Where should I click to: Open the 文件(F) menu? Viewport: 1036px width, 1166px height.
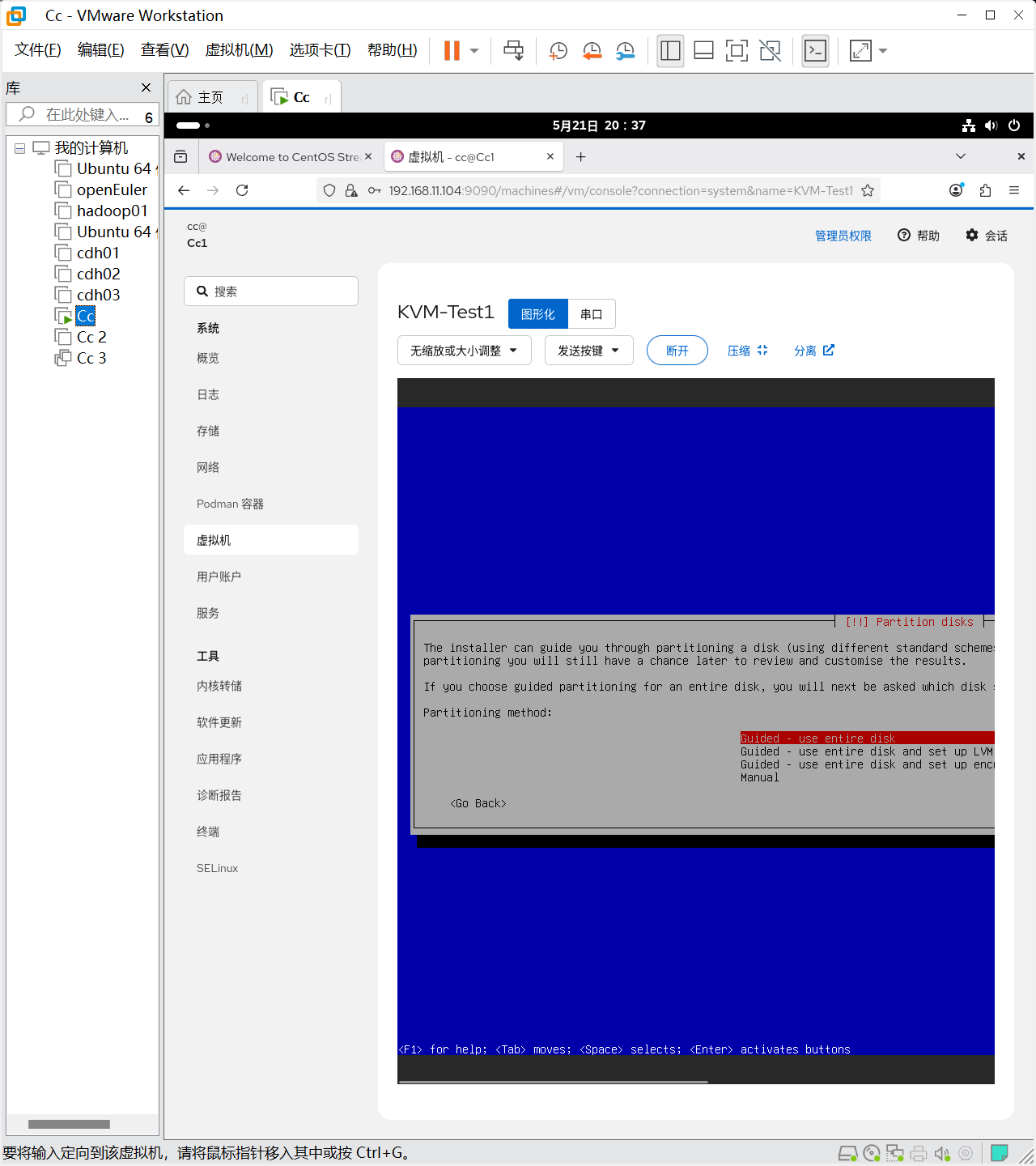click(38, 50)
